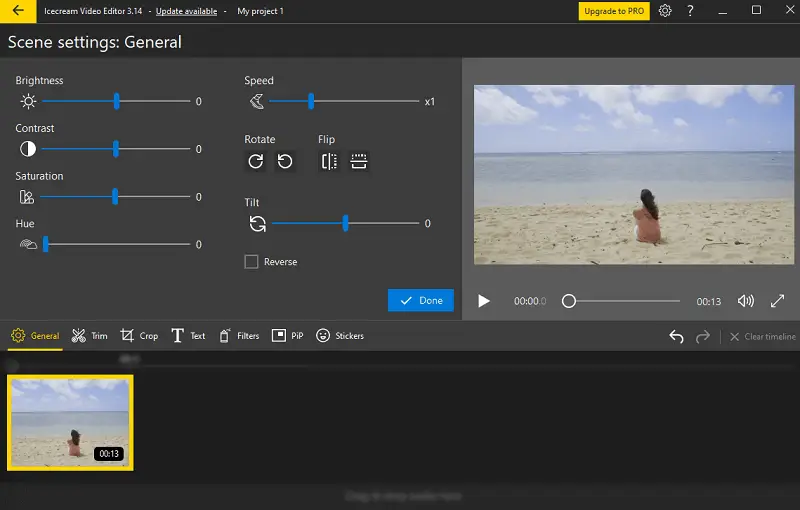The width and height of the screenshot is (800, 510).
Task: Click the playback seek bar handle
Action: click(569, 301)
